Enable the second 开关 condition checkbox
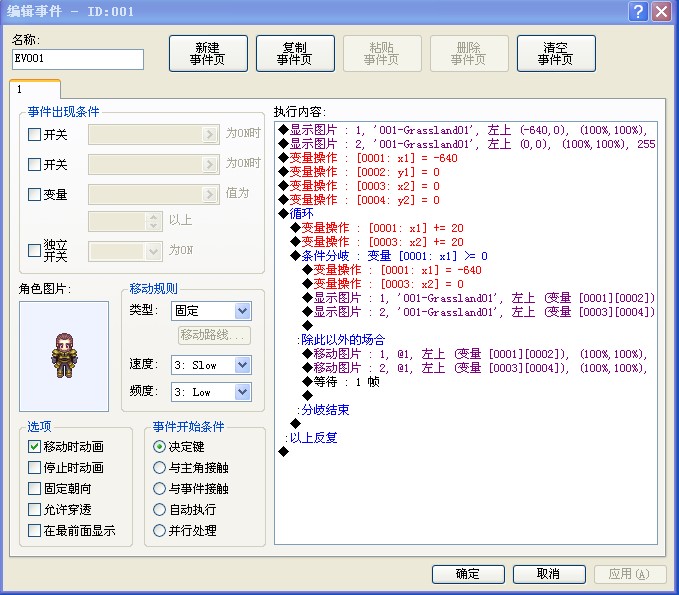 tap(34, 164)
